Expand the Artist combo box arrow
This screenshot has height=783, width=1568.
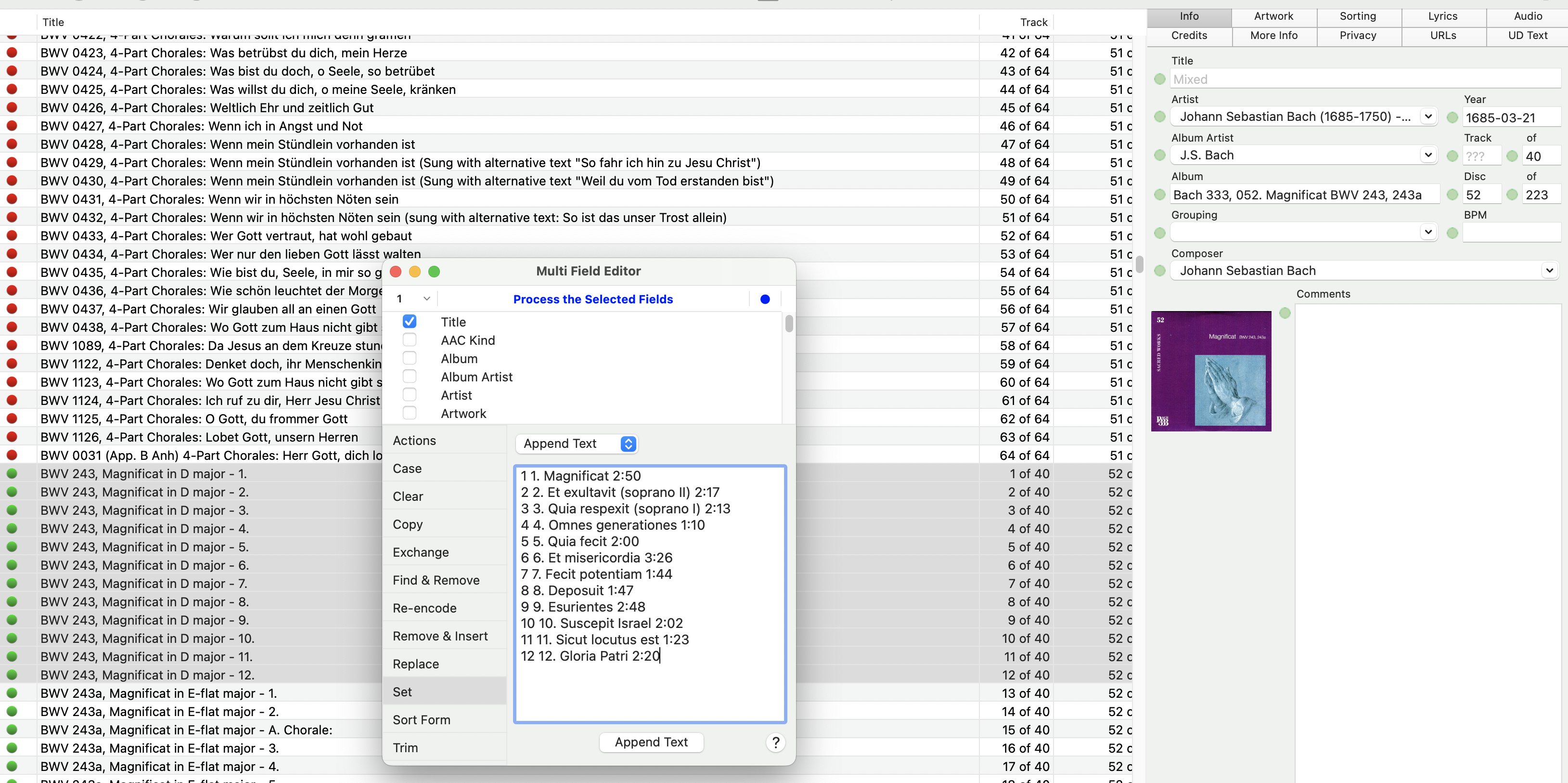pos(1428,116)
